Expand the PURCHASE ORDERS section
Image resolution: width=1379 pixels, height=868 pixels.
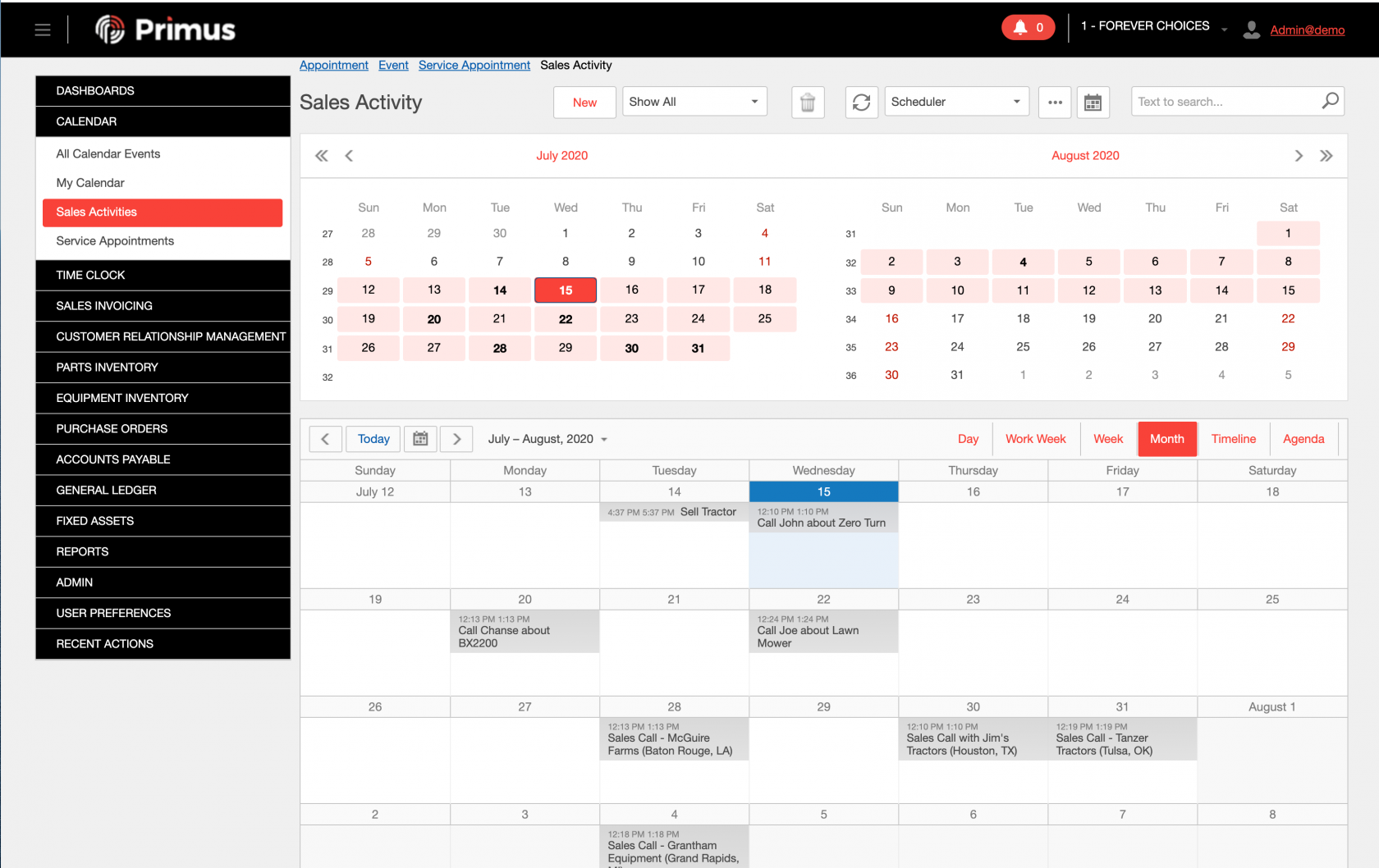pyautogui.click(x=163, y=429)
